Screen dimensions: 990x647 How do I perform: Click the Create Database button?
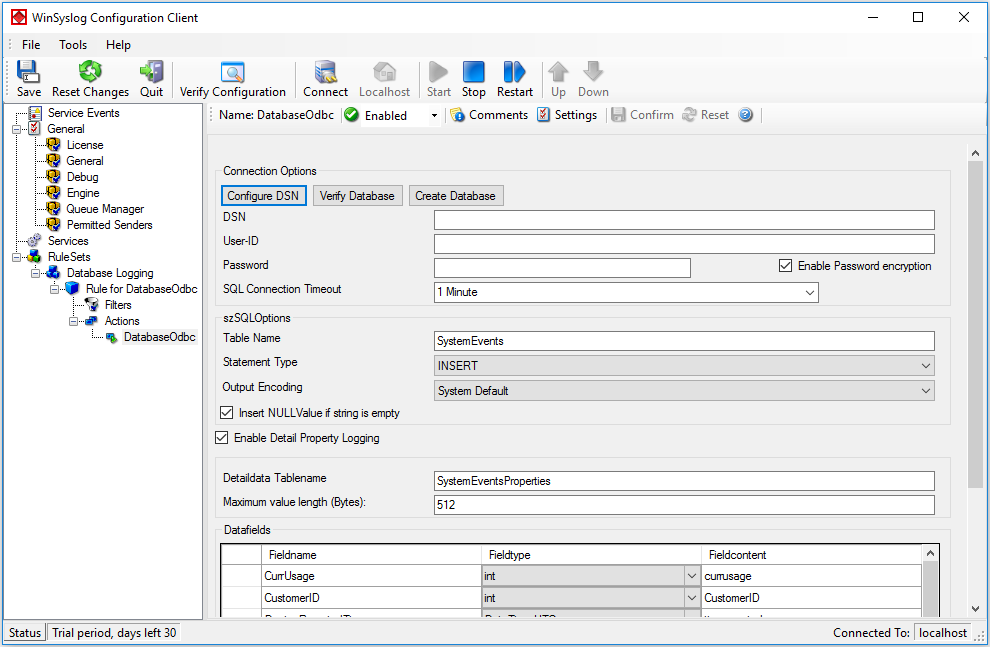coord(455,196)
